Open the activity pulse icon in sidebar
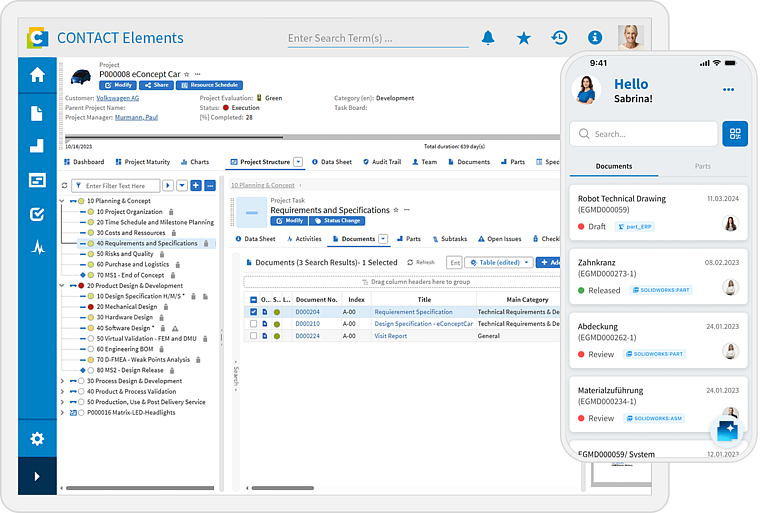768x513 pixels. (38, 247)
